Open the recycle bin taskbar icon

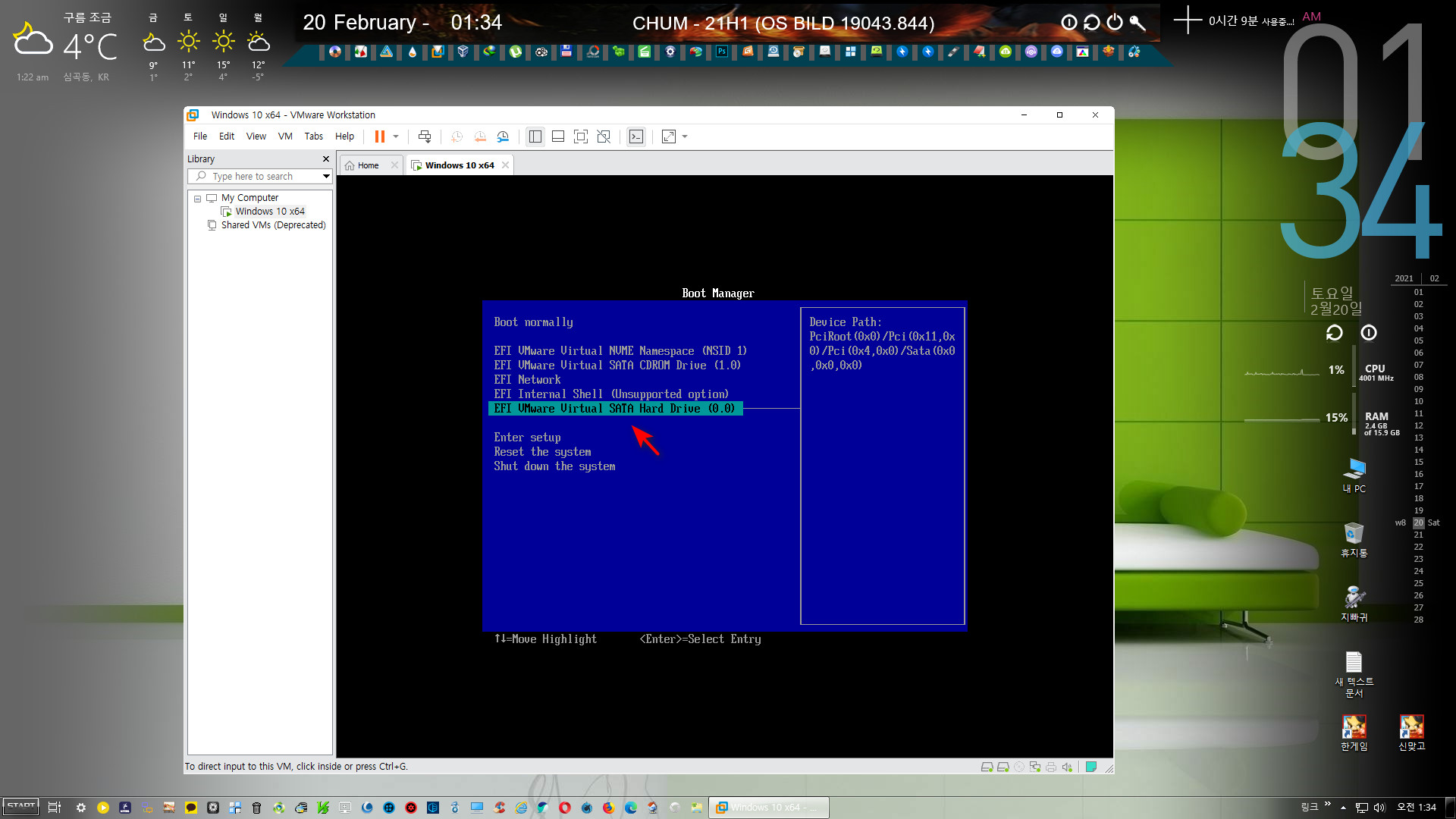256,808
